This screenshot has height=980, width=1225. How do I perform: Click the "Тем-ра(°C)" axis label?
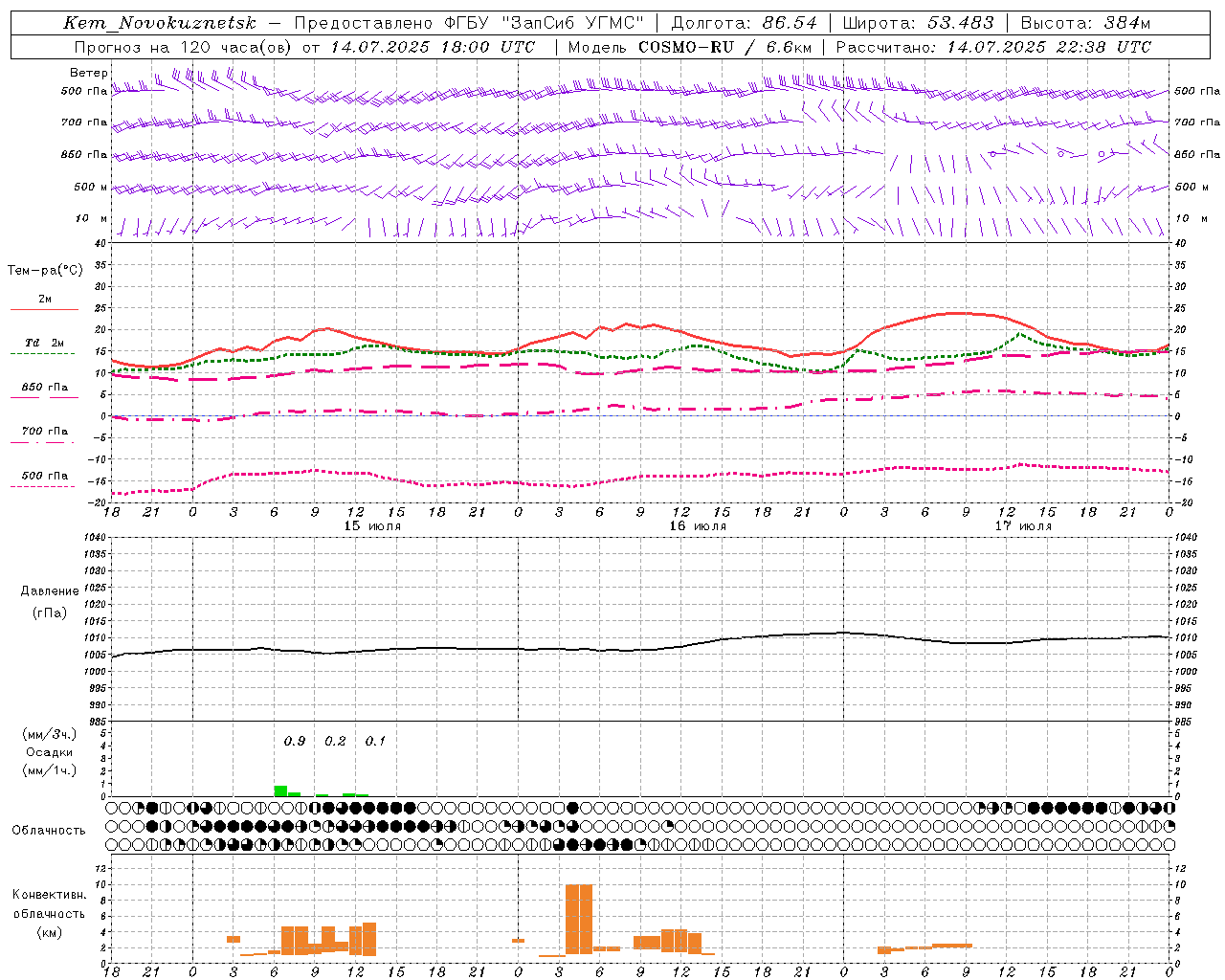45,270
